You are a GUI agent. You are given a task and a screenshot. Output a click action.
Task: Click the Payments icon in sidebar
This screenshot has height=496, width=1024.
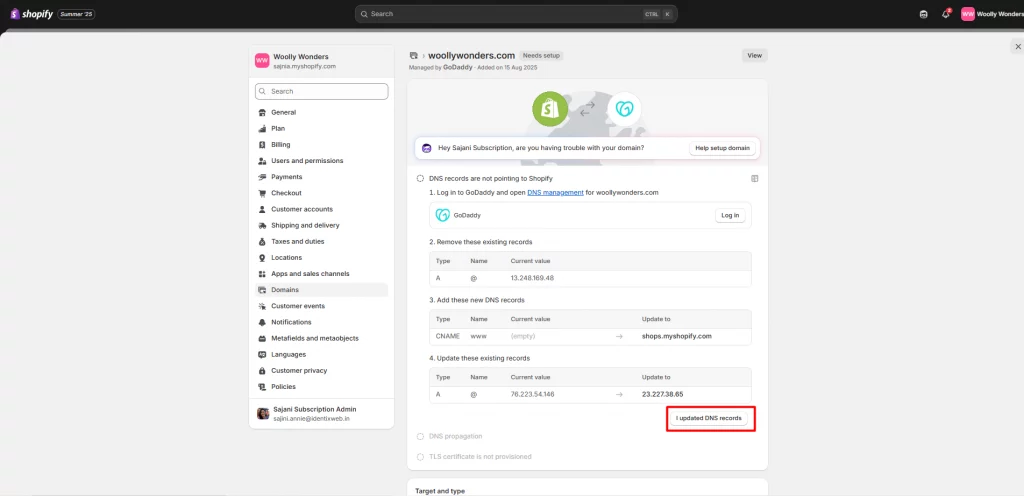tap(263, 177)
